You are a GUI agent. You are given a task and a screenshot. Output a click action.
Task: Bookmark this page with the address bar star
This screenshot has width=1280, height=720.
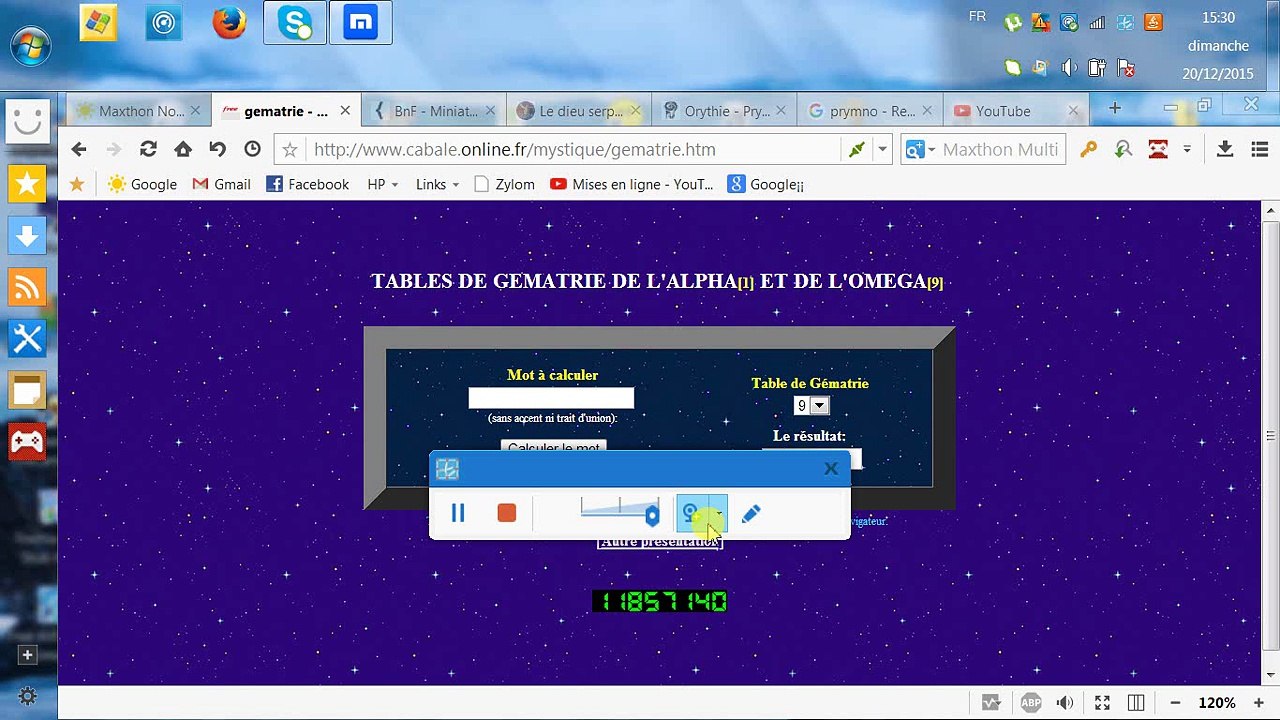pos(290,150)
